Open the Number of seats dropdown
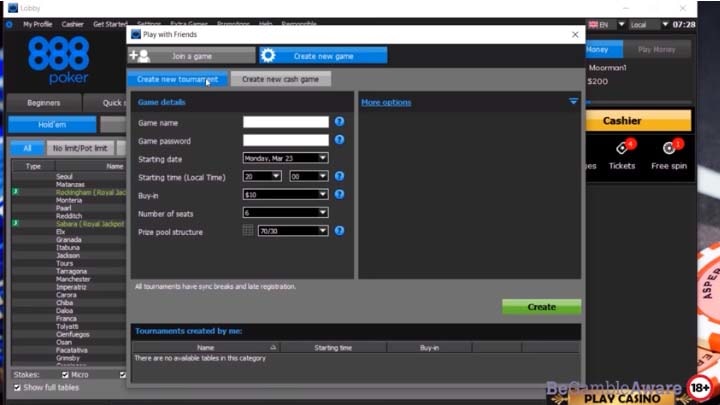The width and height of the screenshot is (720, 405). tap(285, 213)
